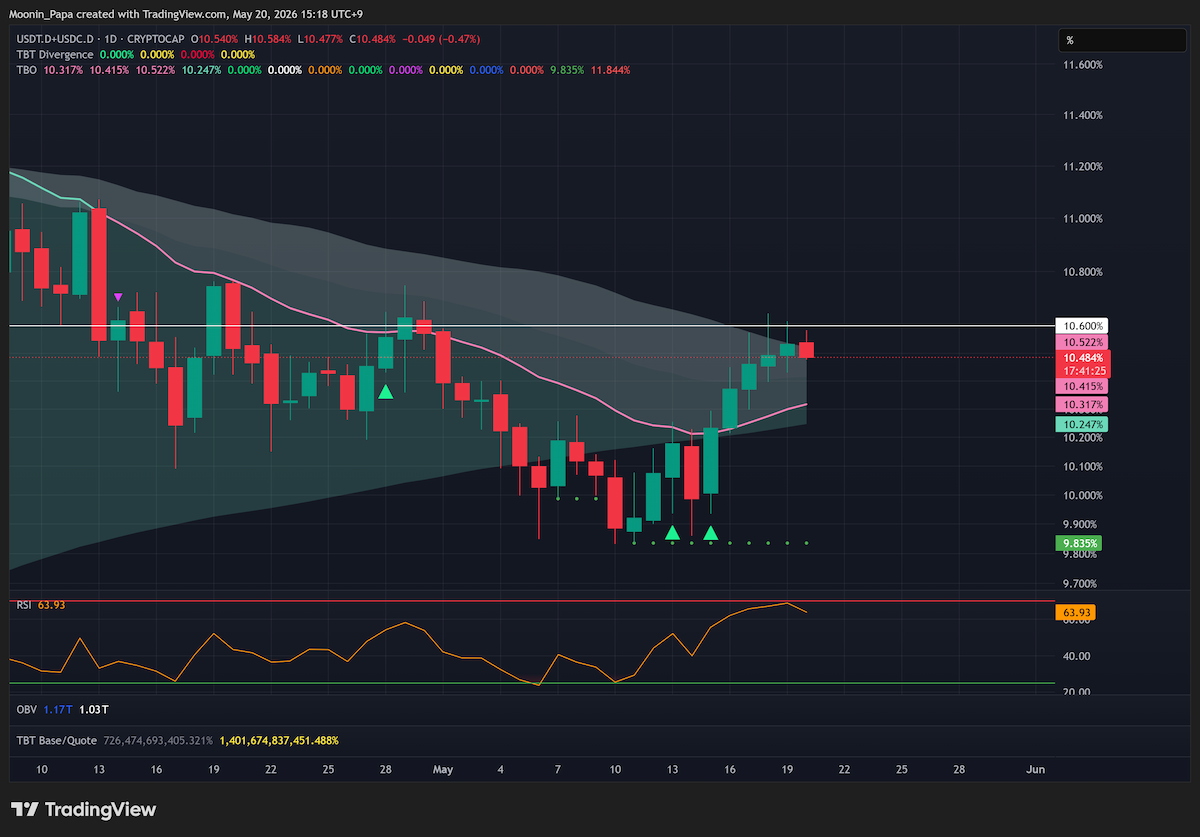The height and width of the screenshot is (837, 1200).
Task: Click the pink 10.522% price axis label
Action: (1081, 342)
